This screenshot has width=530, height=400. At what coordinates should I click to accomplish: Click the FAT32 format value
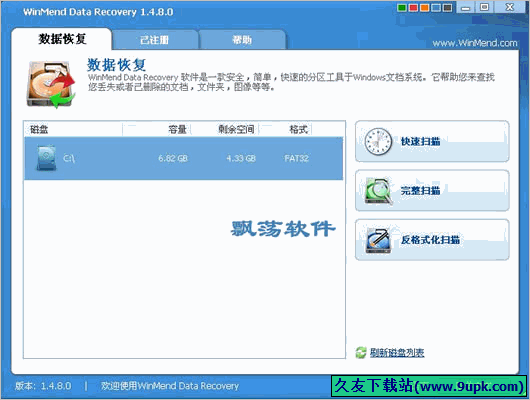coord(296,158)
